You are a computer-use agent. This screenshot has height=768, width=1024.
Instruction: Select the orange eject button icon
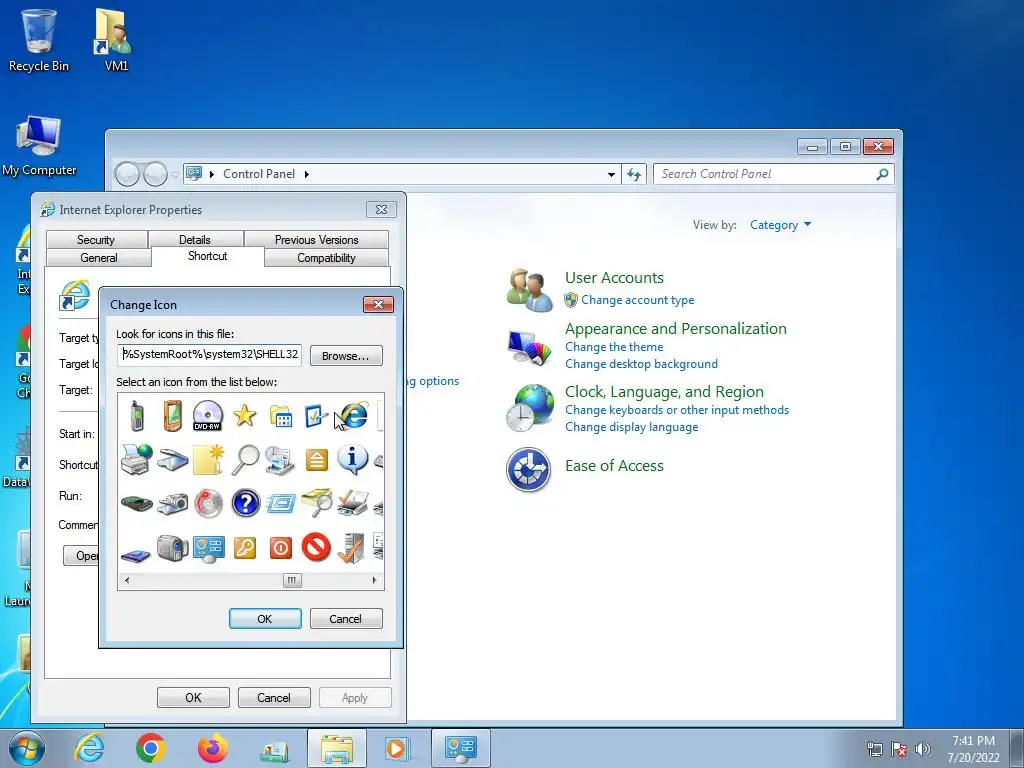click(x=317, y=460)
